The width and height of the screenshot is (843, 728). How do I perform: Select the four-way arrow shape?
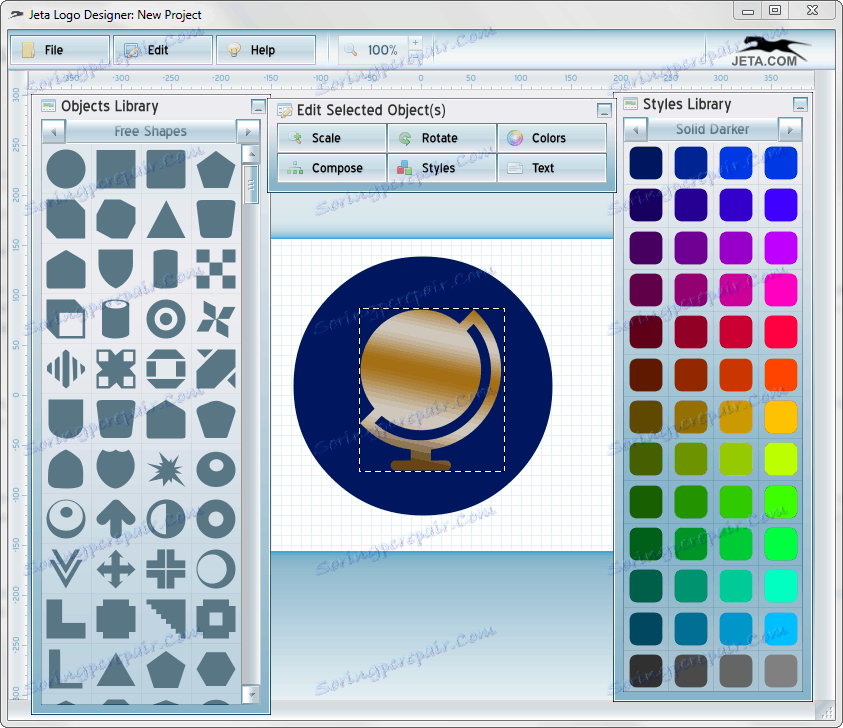(116, 568)
